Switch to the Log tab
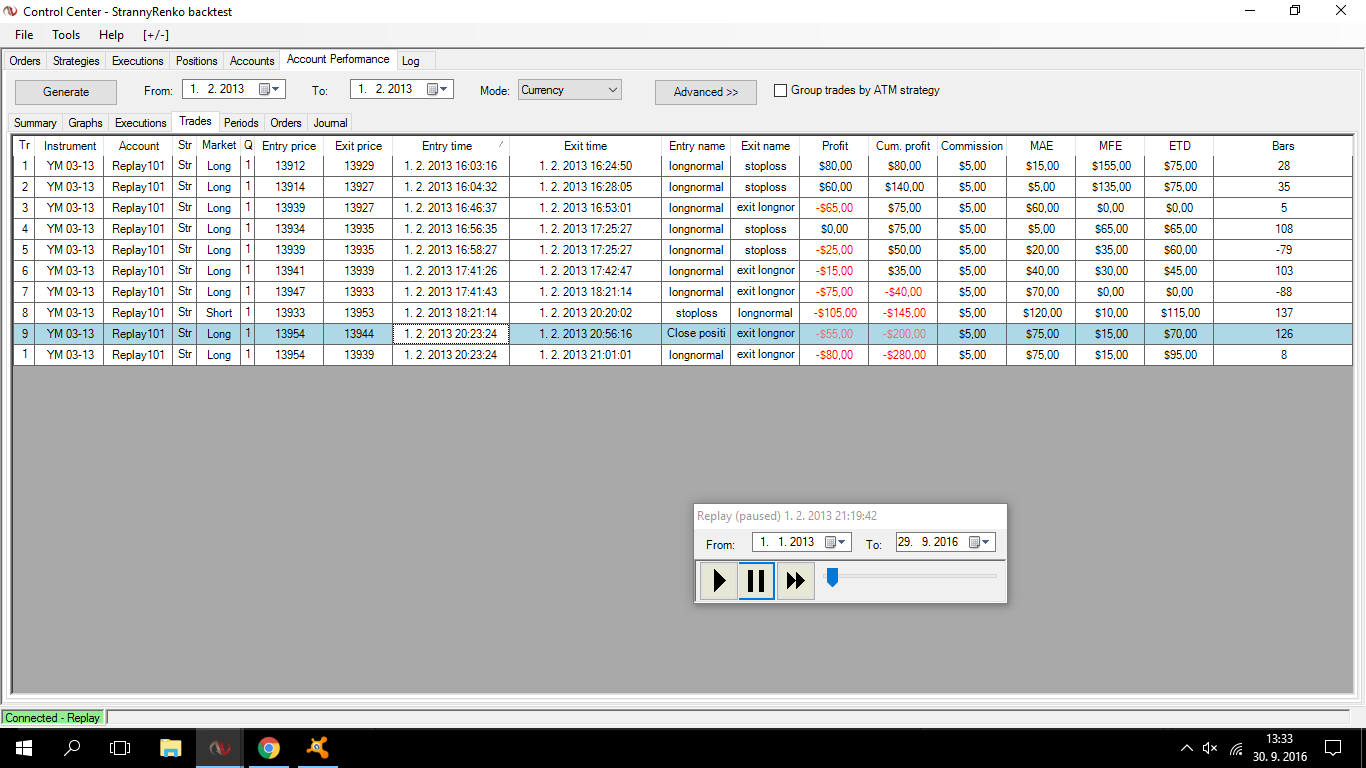 click(x=411, y=61)
